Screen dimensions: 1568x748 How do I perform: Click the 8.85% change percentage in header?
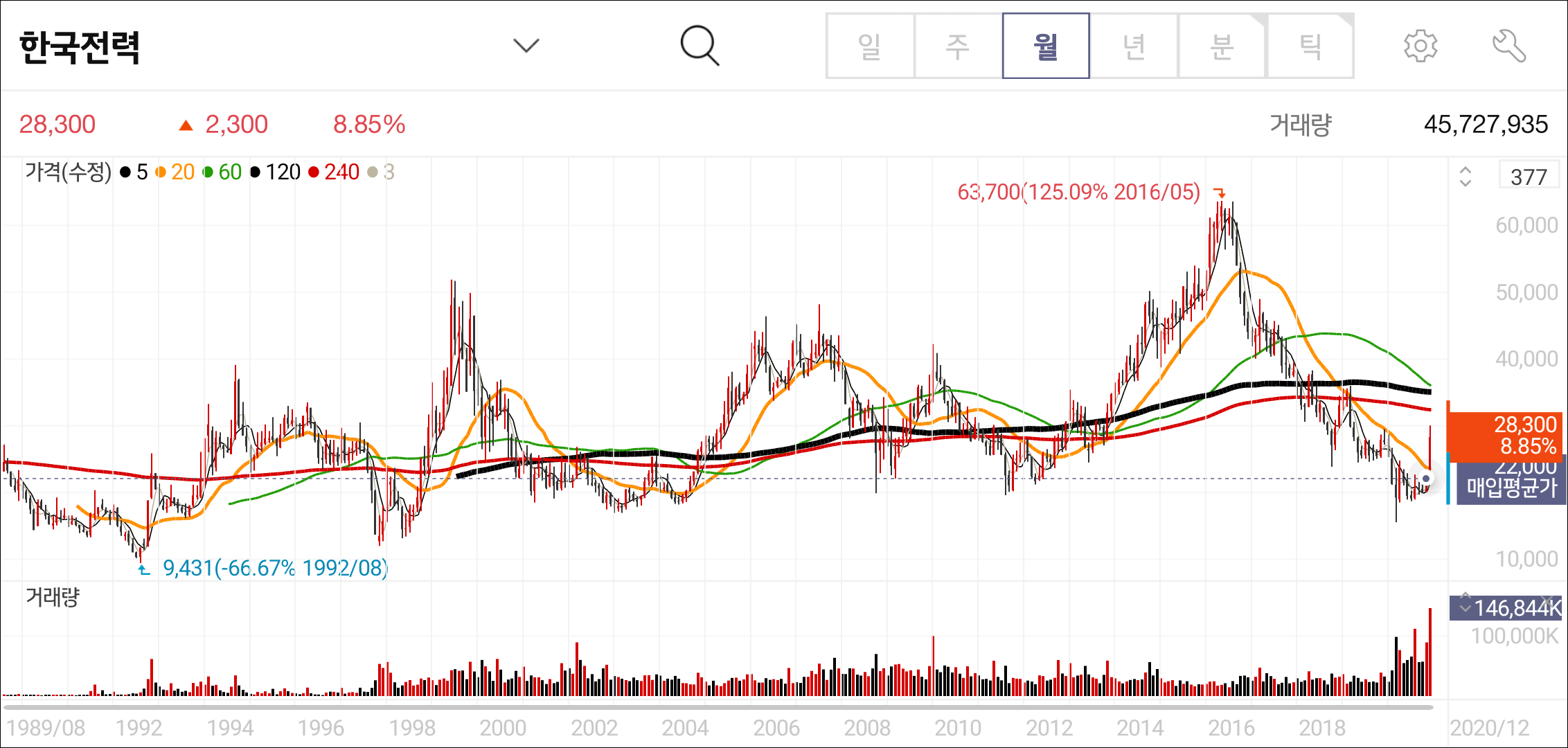(x=369, y=125)
